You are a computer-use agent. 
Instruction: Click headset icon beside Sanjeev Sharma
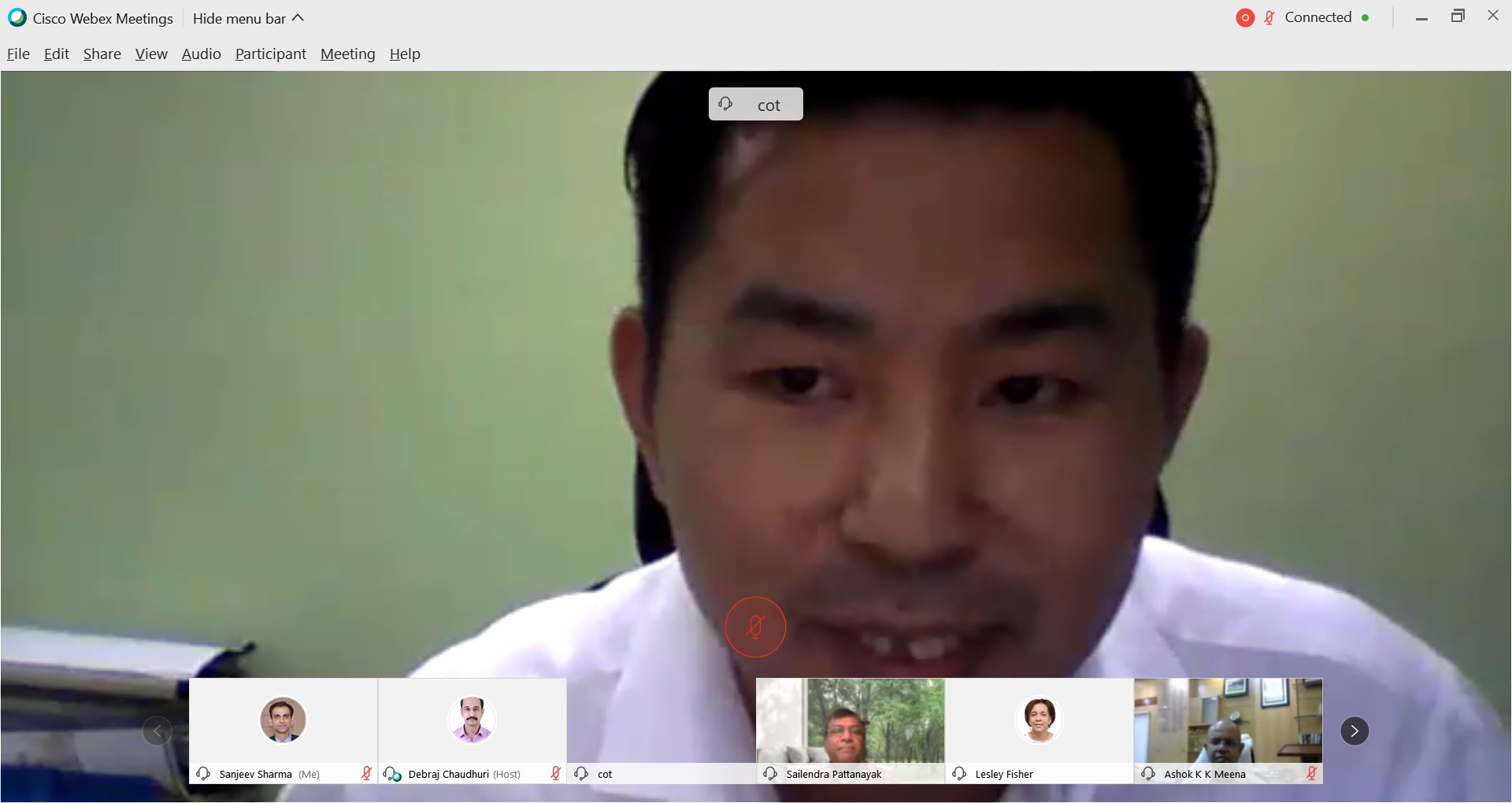click(x=203, y=774)
